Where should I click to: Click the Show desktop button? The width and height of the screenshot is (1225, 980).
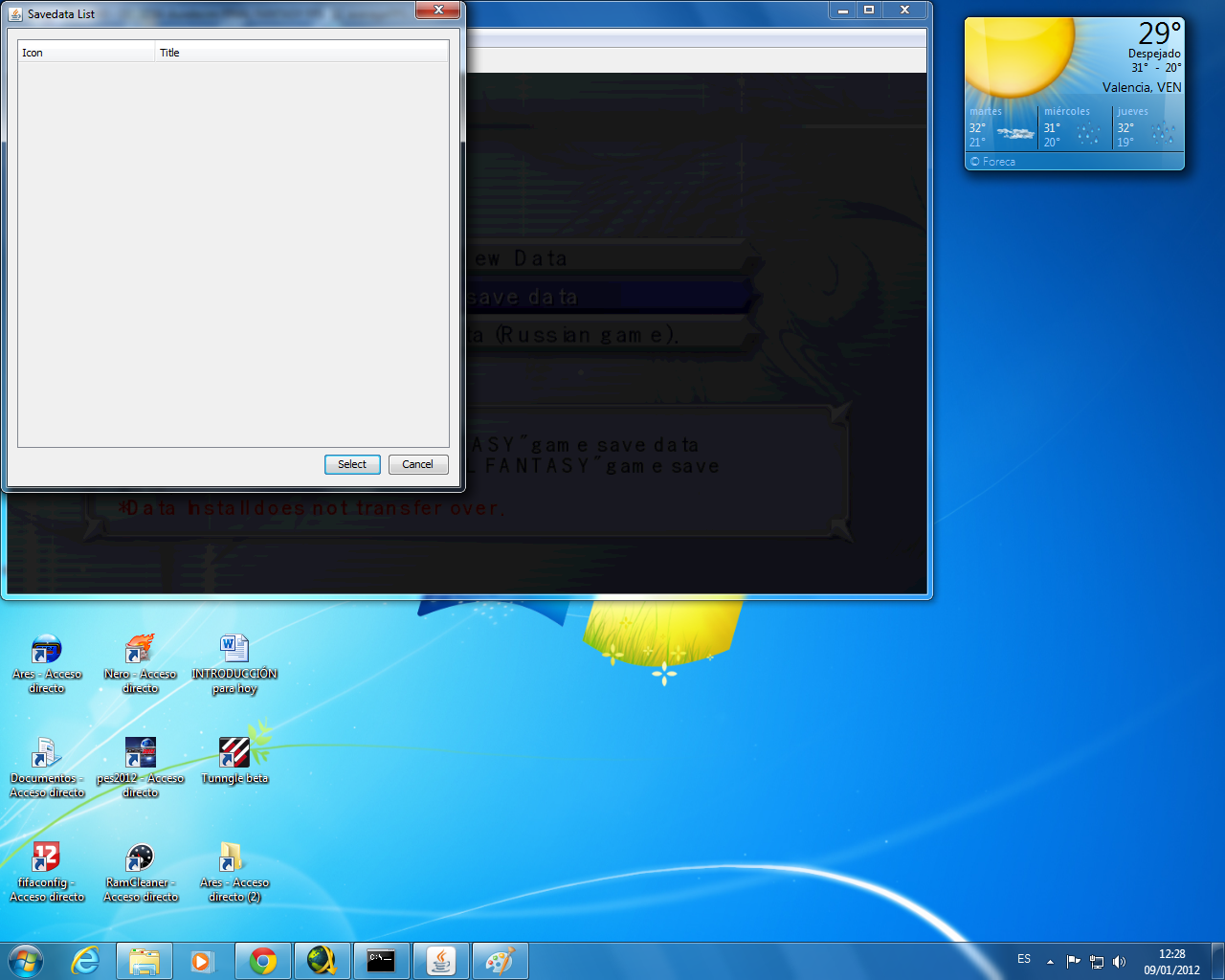tap(1217, 961)
